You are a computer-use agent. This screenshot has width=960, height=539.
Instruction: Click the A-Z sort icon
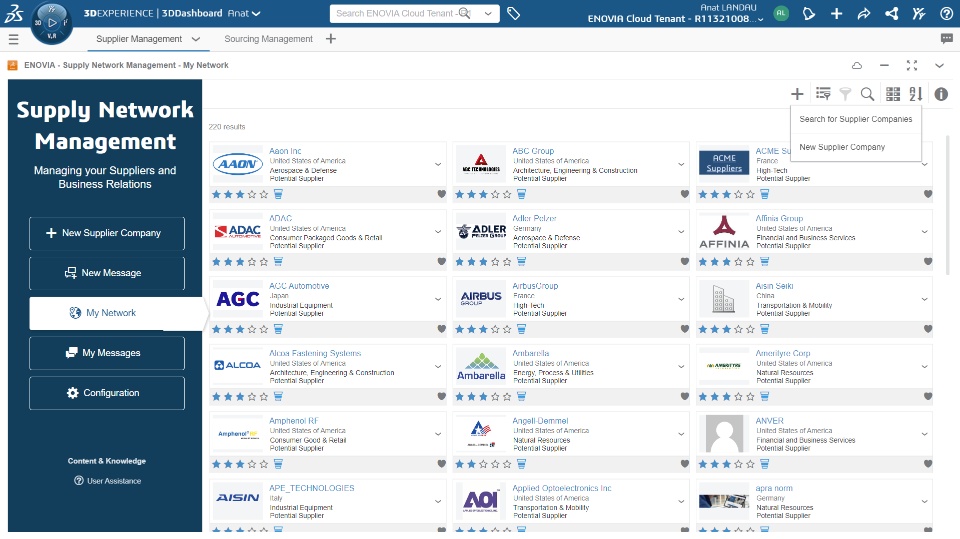tap(916, 94)
